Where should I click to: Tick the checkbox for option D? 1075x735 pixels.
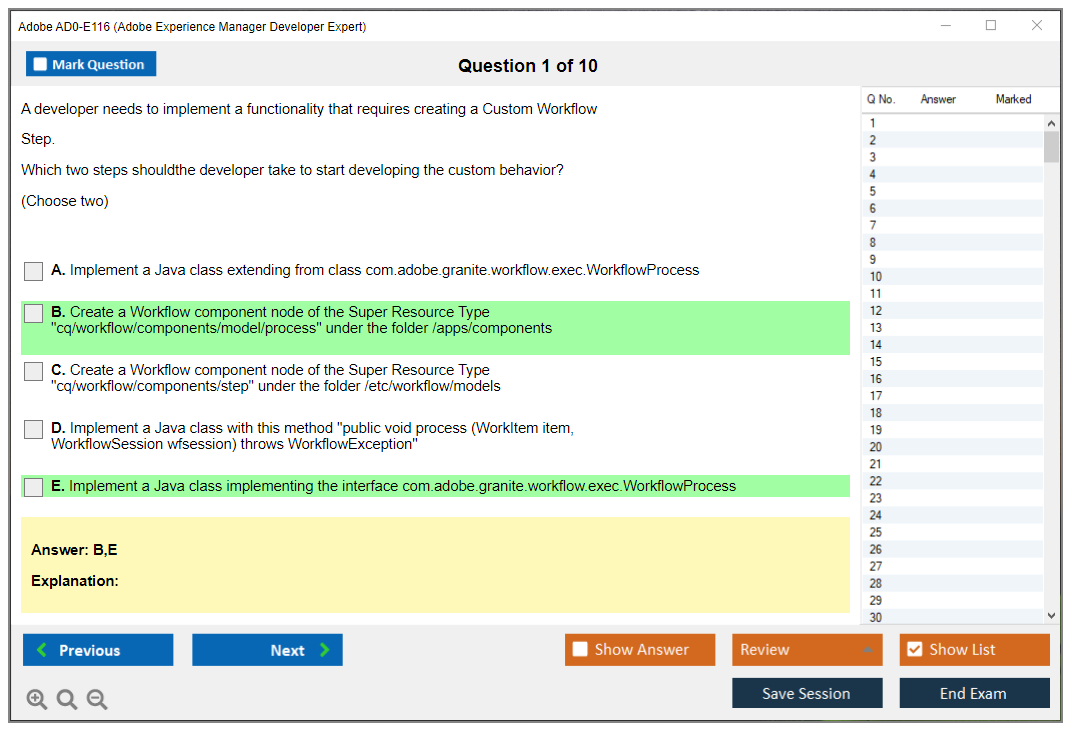[34, 429]
